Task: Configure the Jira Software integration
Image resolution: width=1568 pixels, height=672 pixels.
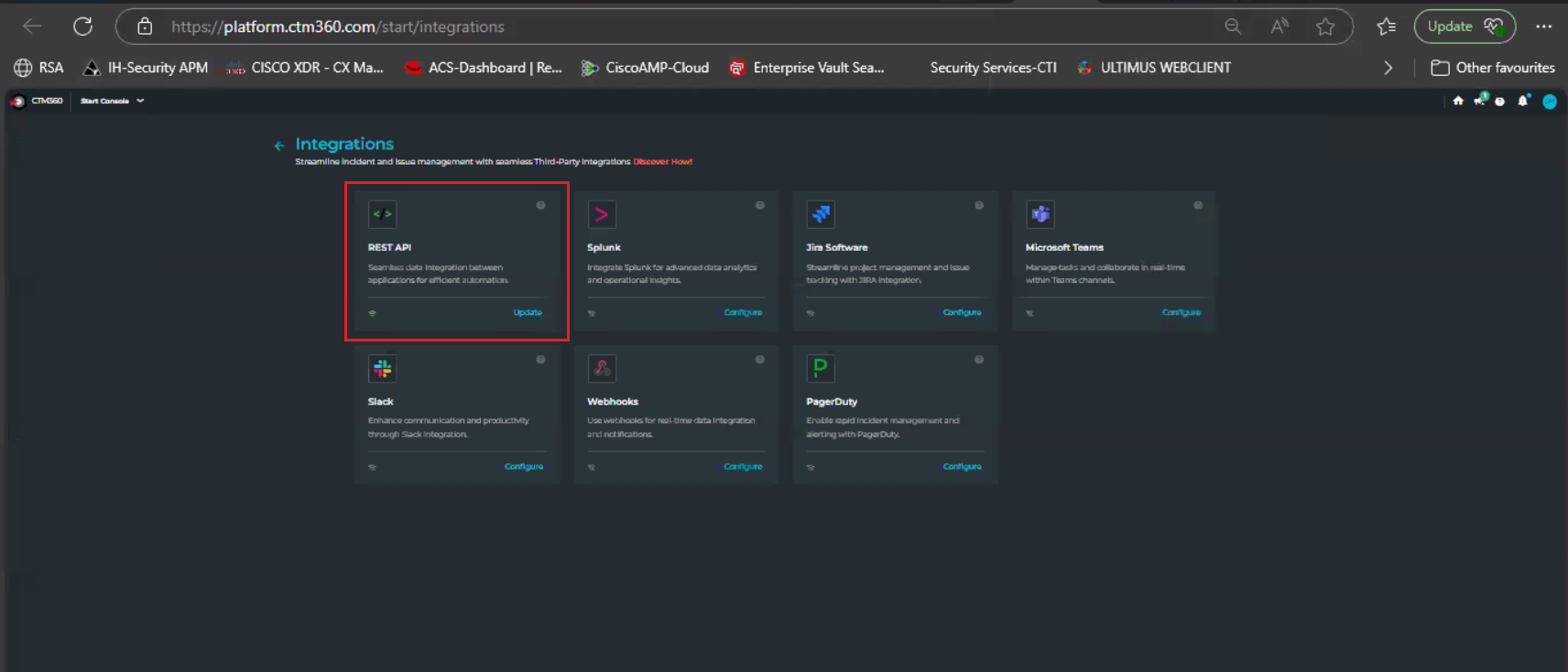Action: 962,312
